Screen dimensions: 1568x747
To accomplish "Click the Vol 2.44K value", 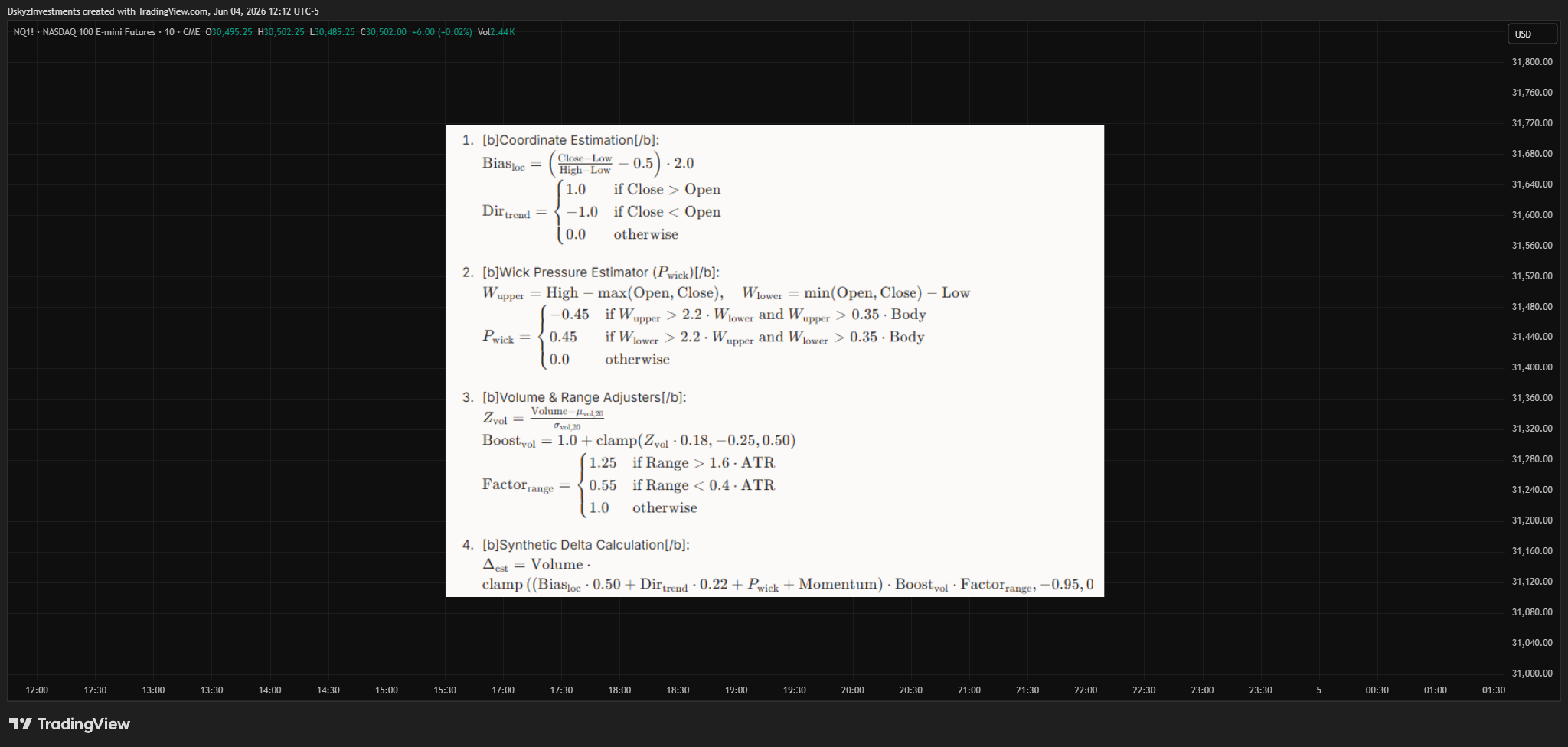I will click(x=496, y=32).
